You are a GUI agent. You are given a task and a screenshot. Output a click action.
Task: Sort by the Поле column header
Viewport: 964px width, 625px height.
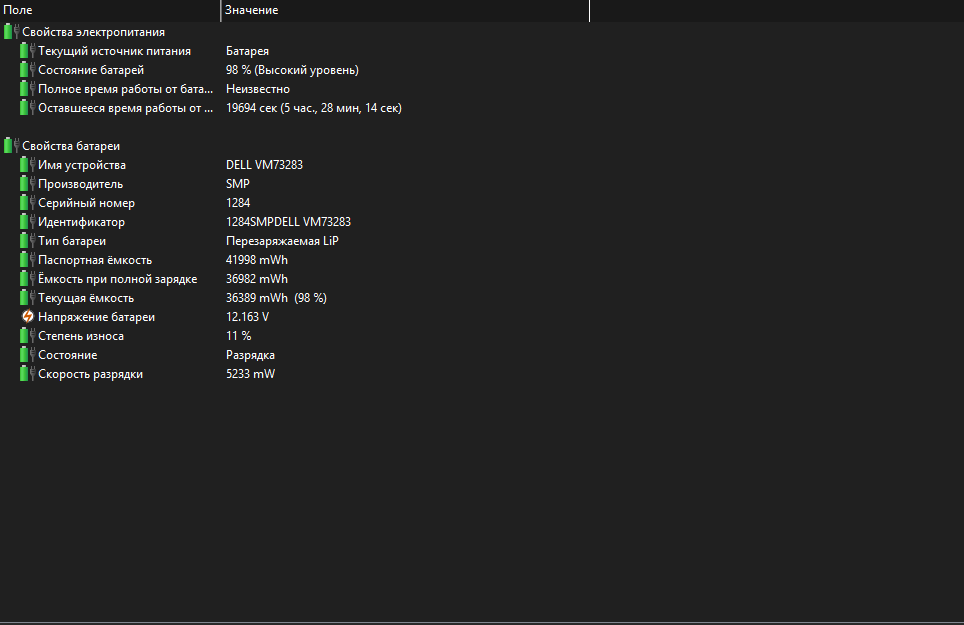[110, 10]
